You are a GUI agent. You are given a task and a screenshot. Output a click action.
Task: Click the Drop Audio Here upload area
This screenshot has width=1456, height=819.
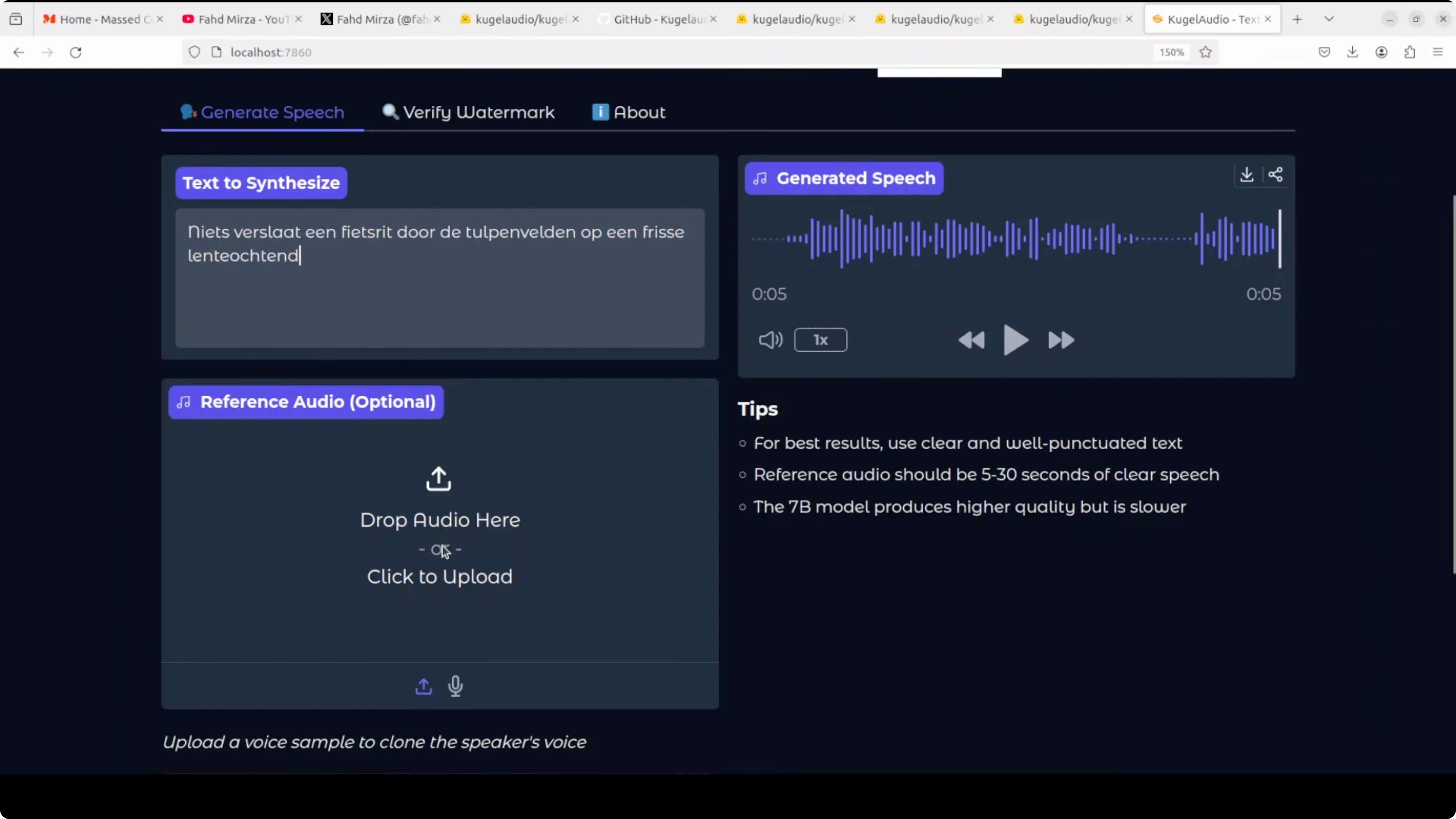click(439, 526)
